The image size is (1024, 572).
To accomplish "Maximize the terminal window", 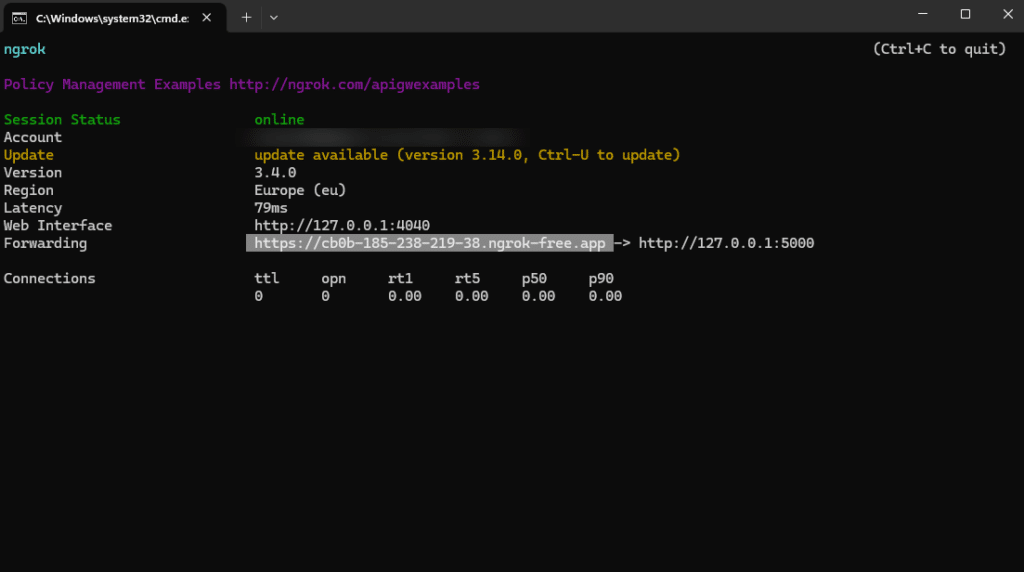I will pyautogui.click(x=965, y=14).
